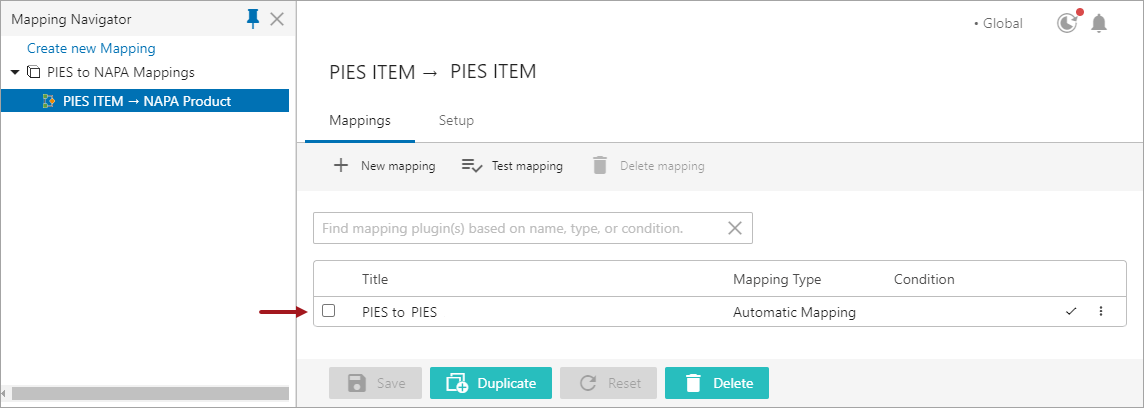Collapse the PIES to NAPA Mappings folder

(15, 72)
